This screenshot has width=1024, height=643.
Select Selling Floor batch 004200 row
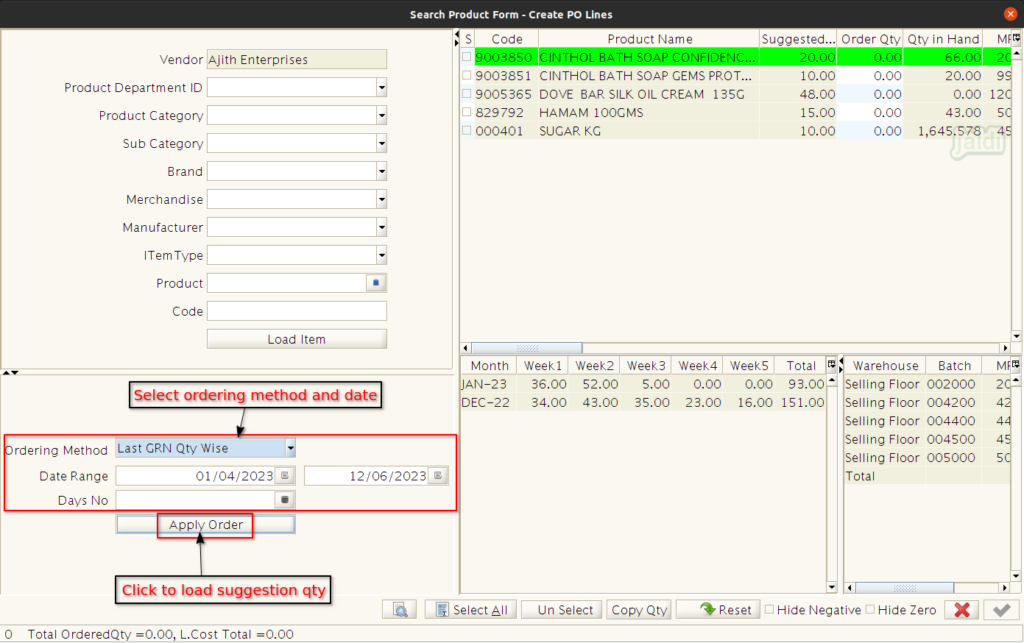[927, 402]
